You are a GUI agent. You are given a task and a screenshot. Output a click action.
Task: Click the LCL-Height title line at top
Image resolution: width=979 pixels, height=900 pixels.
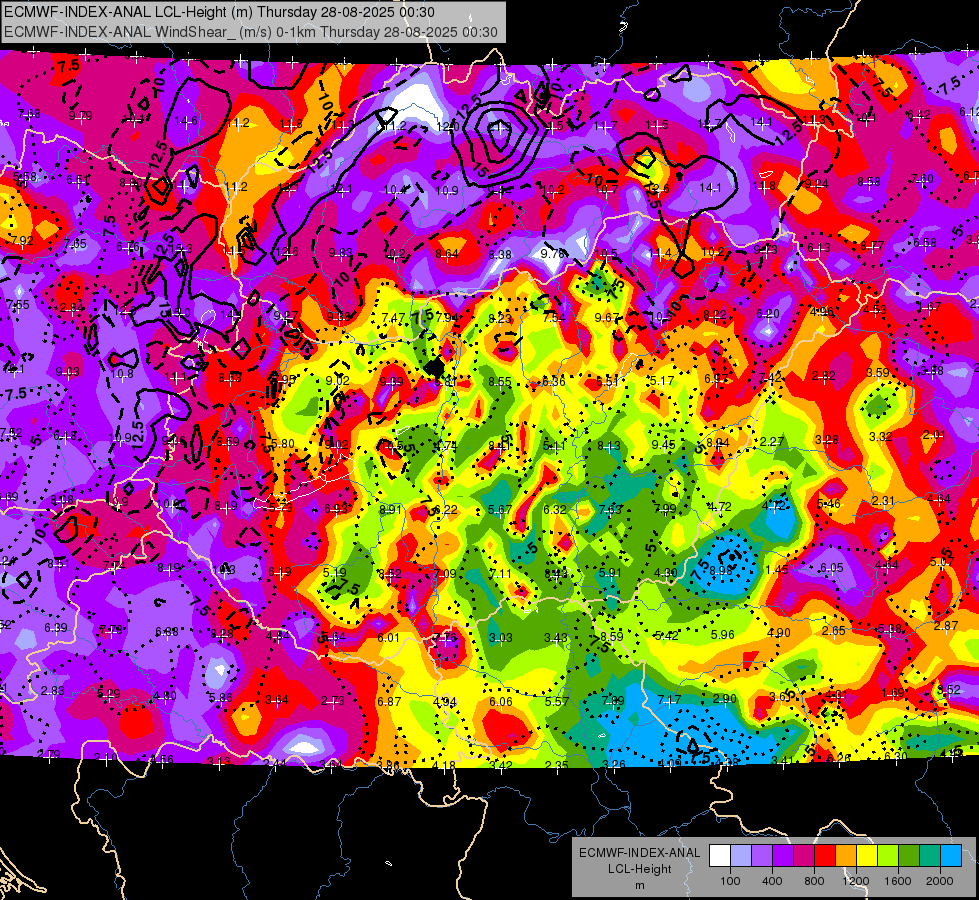219,12
